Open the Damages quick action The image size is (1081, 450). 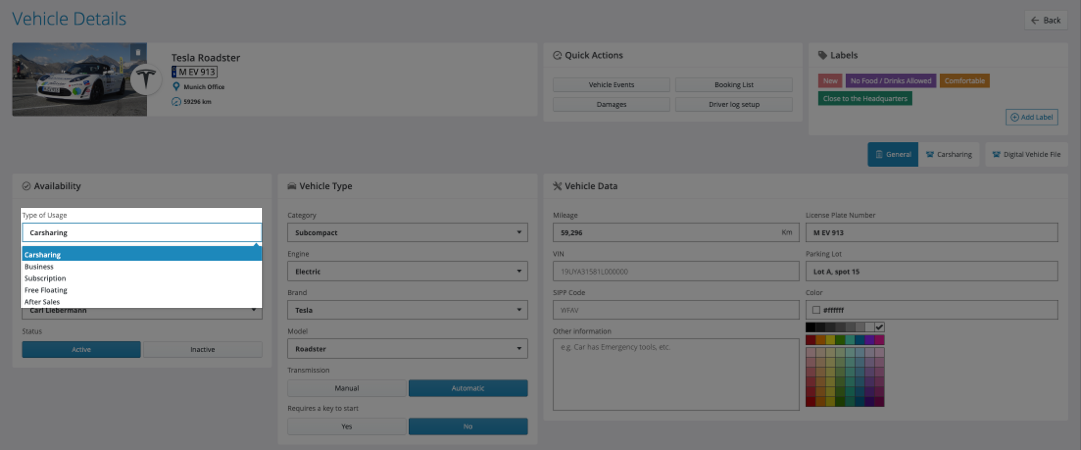pyautogui.click(x=612, y=104)
